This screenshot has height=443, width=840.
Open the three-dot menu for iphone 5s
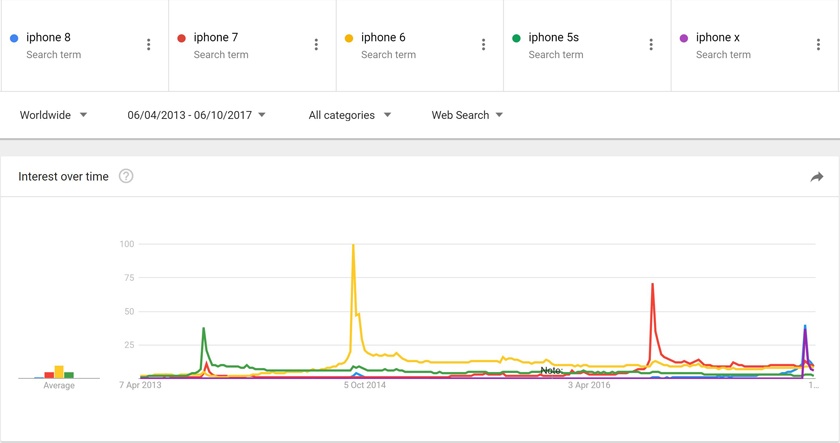pos(651,45)
